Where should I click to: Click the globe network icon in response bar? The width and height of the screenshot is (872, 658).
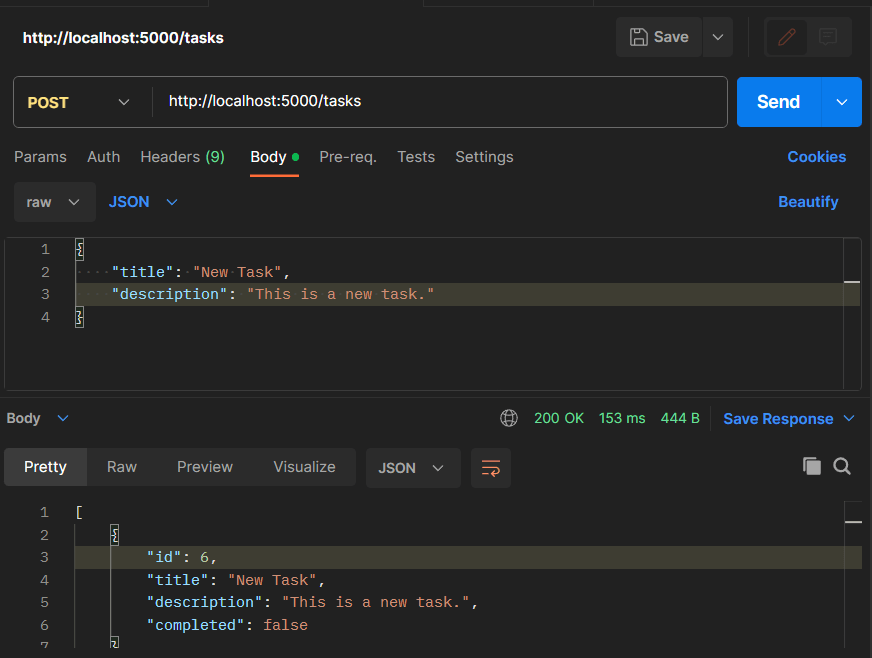(509, 418)
